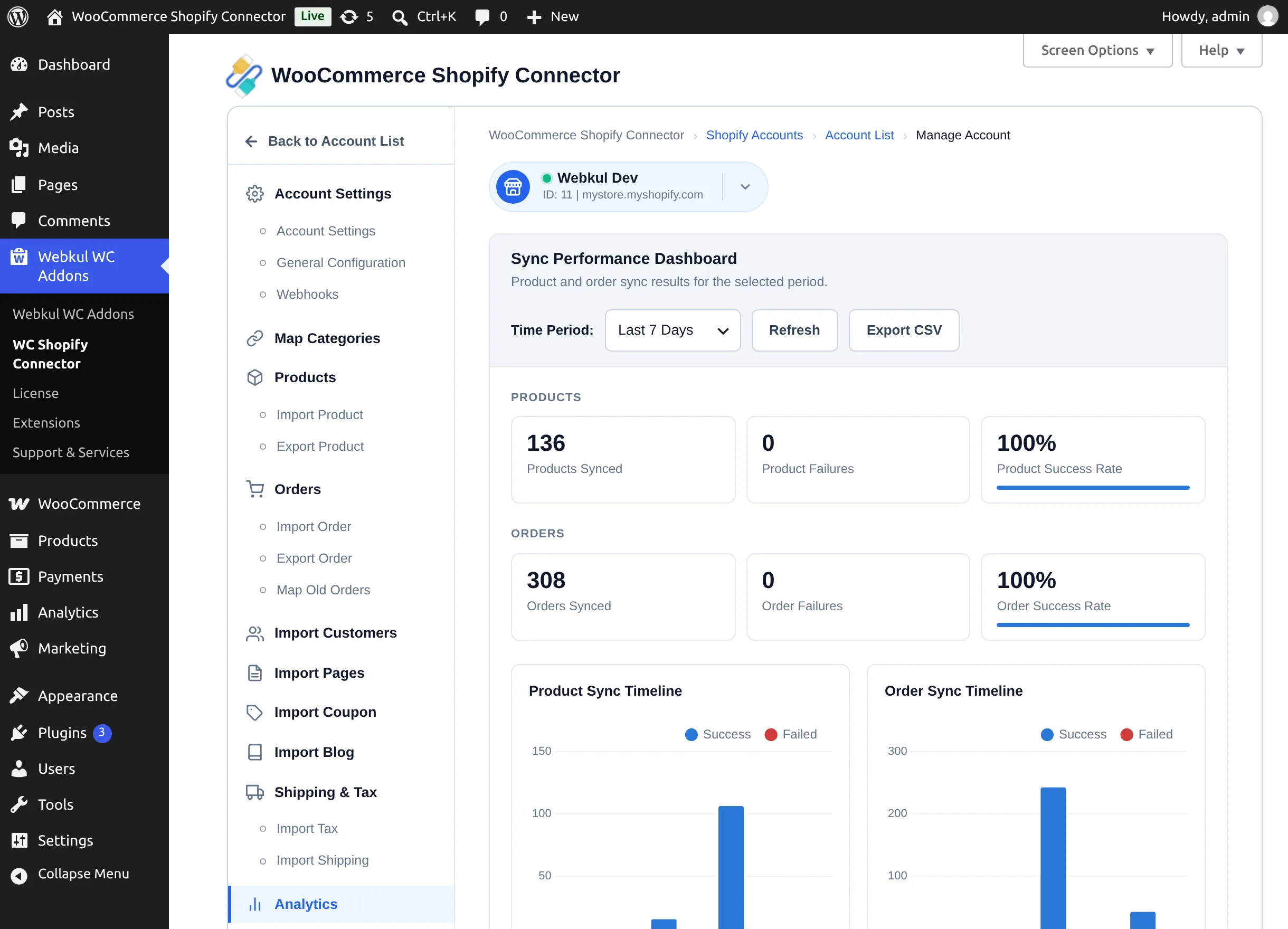The width and height of the screenshot is (1288, 929).
Task: Select Map Old Orders submenu item
Action: pyautogui.click(x=323, y=590)
